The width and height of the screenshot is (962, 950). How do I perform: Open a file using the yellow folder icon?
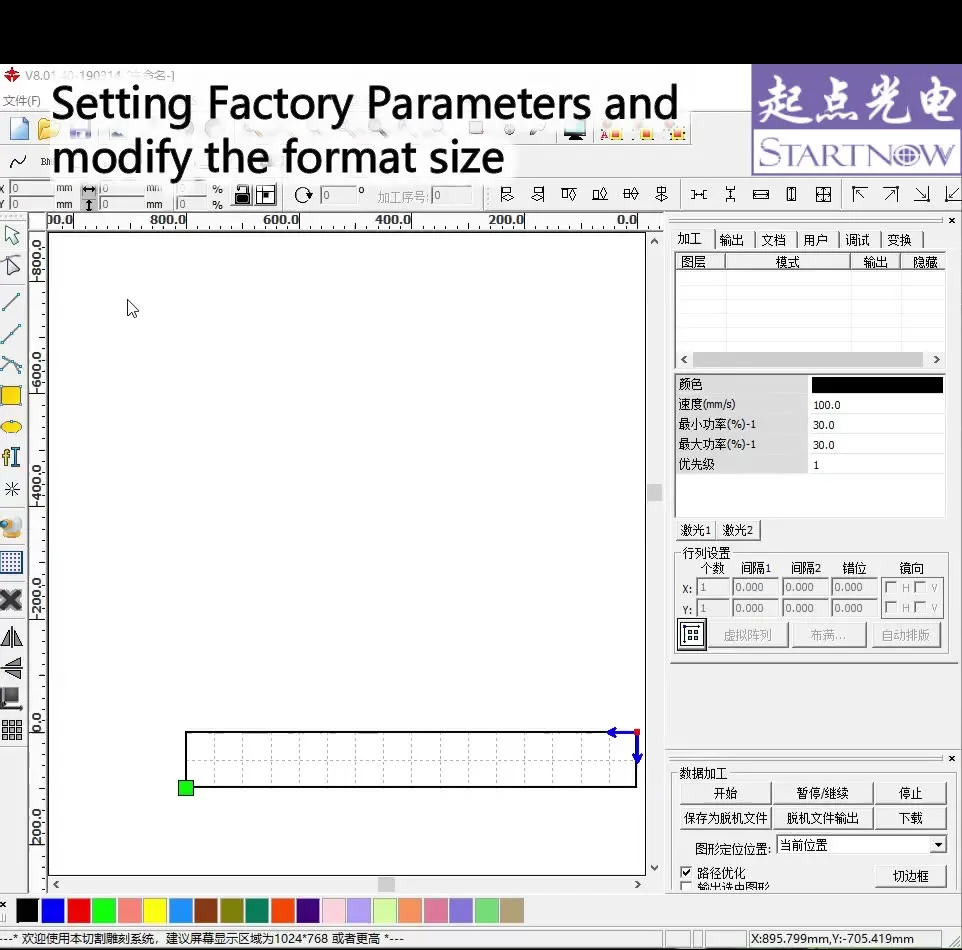click(47, 129)
